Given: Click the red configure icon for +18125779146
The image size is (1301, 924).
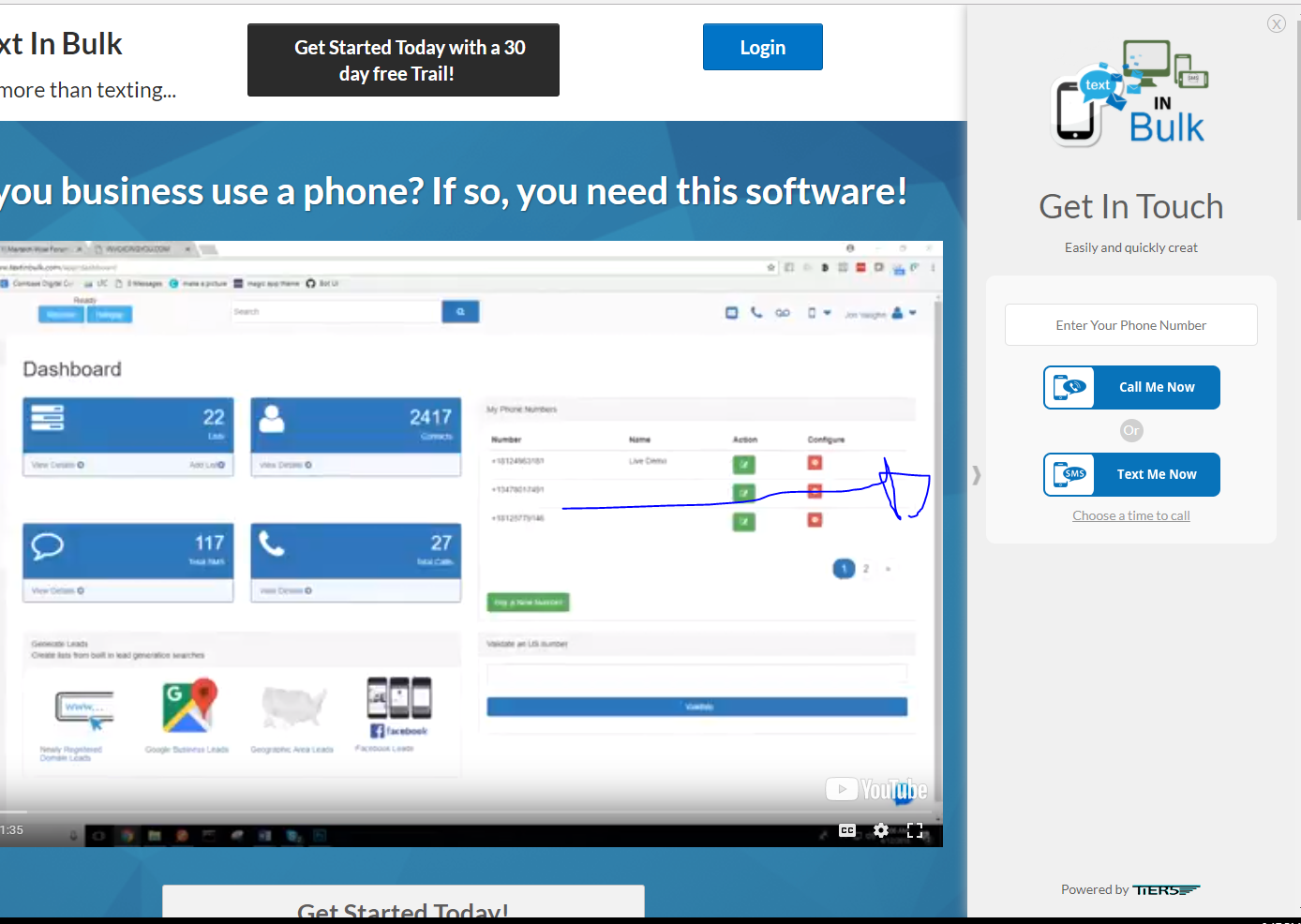Looking at the screenshot, I should point(815,519).
